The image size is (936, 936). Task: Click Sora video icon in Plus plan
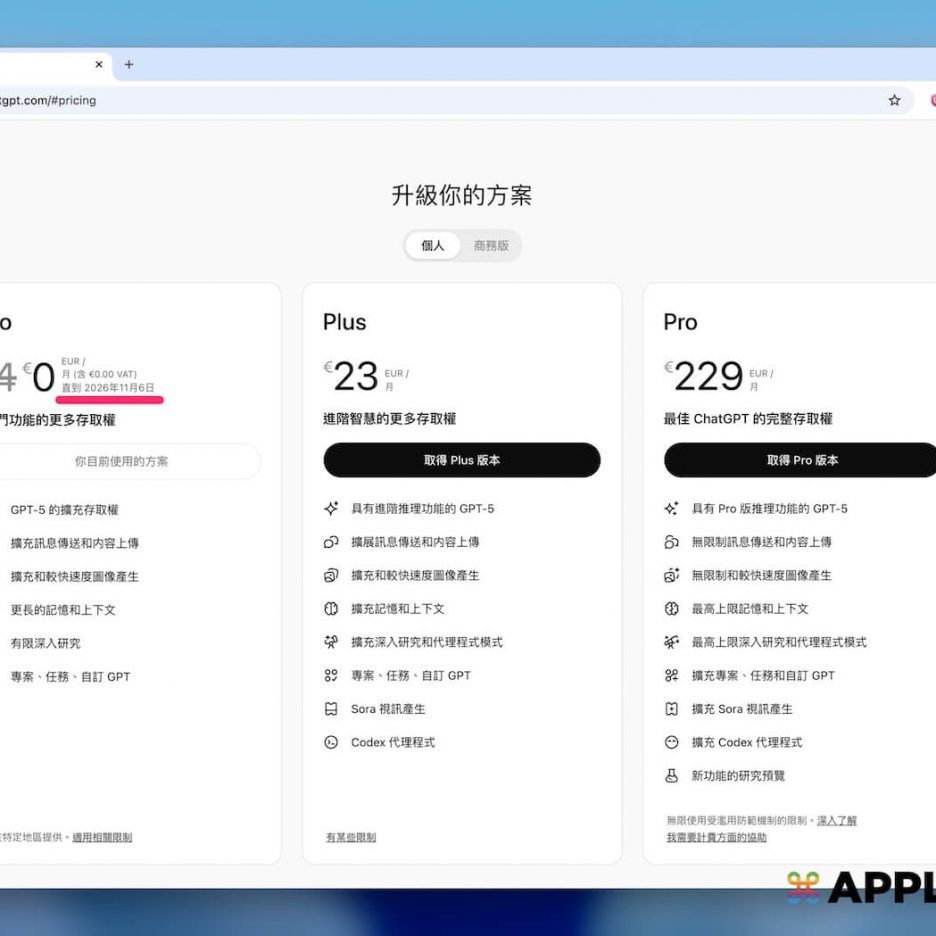click(331, 708)
